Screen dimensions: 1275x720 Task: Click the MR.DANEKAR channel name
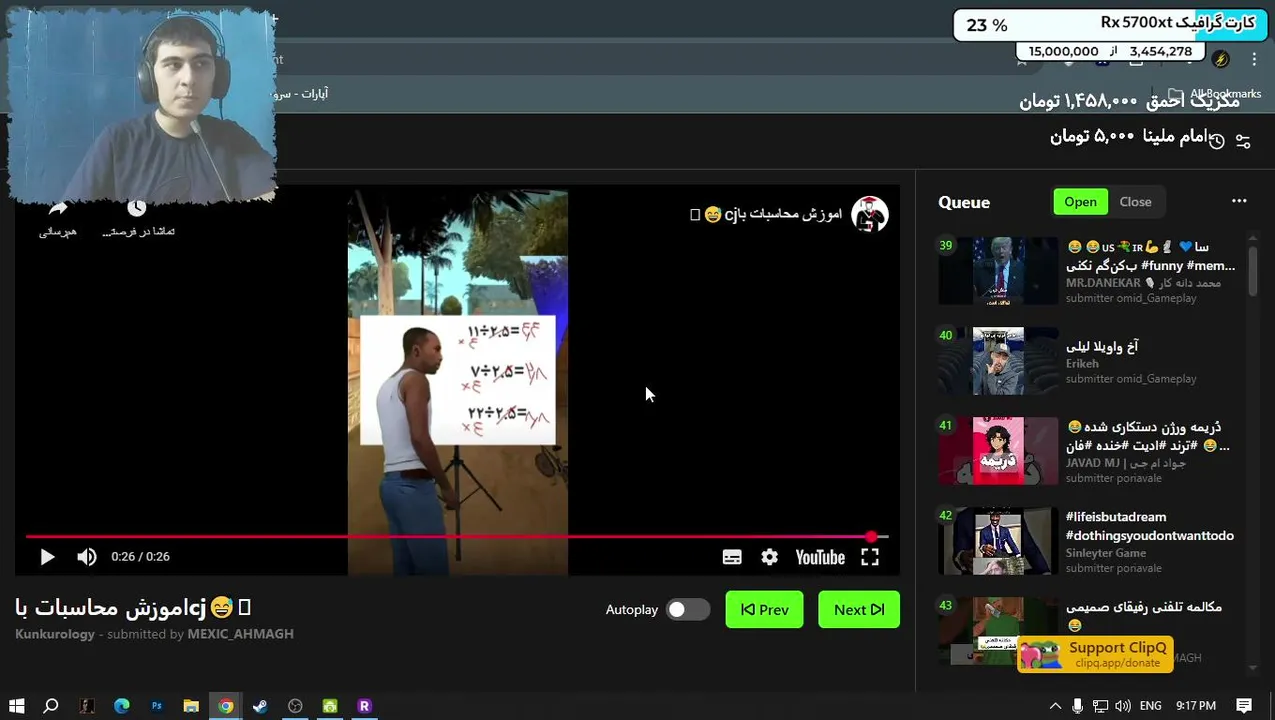click(x=1144, y=283)
